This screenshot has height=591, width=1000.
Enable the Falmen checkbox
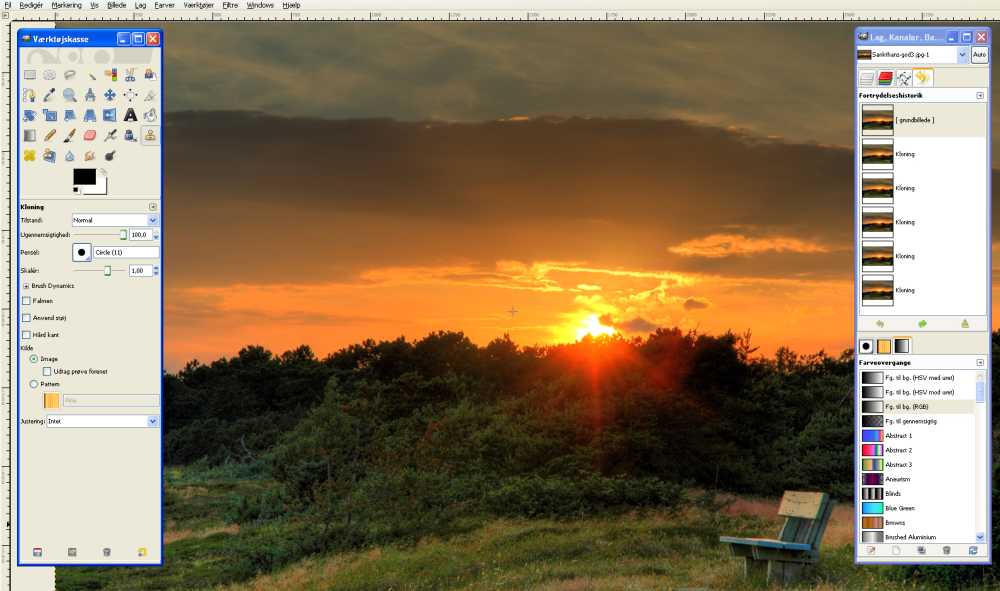click(26, 300)
